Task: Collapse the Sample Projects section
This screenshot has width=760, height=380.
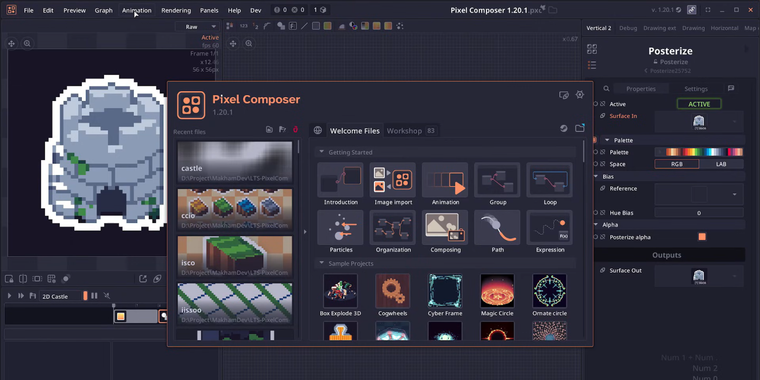Action: [x=321, y=263]
